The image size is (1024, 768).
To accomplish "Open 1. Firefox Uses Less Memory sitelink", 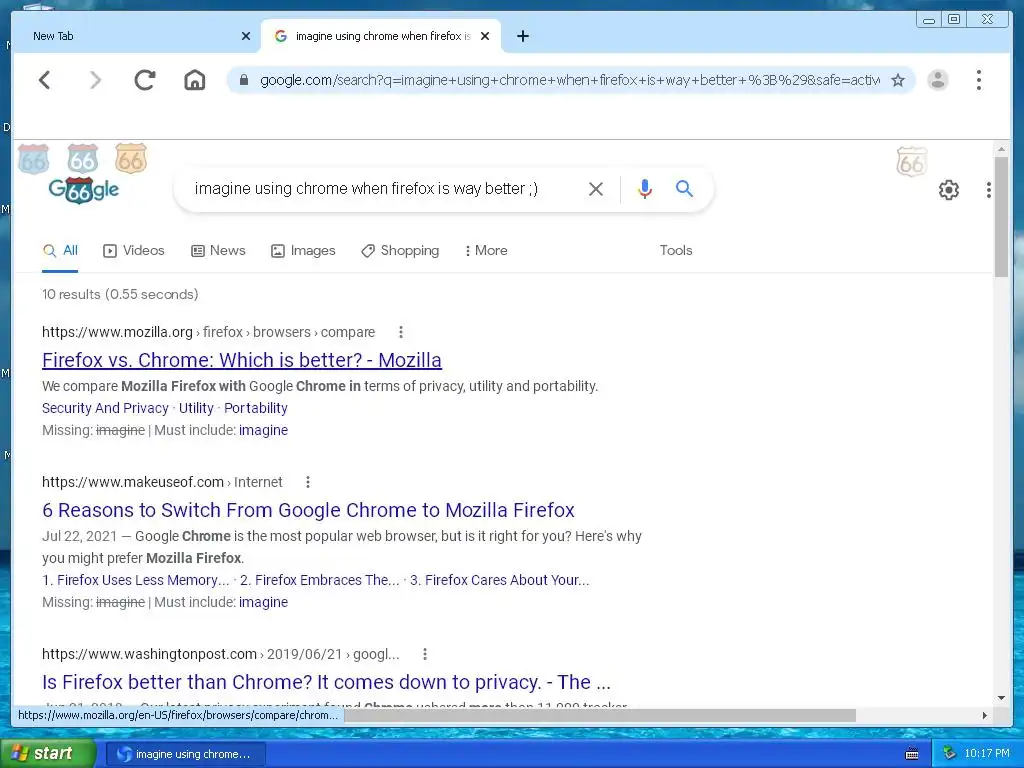I will point(136,580).
